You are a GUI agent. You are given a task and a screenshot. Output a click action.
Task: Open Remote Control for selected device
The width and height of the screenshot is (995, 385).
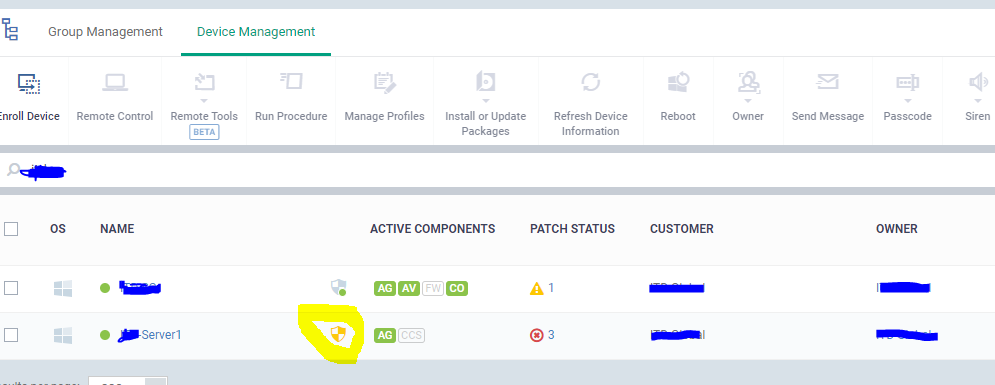tap(115, 98)
